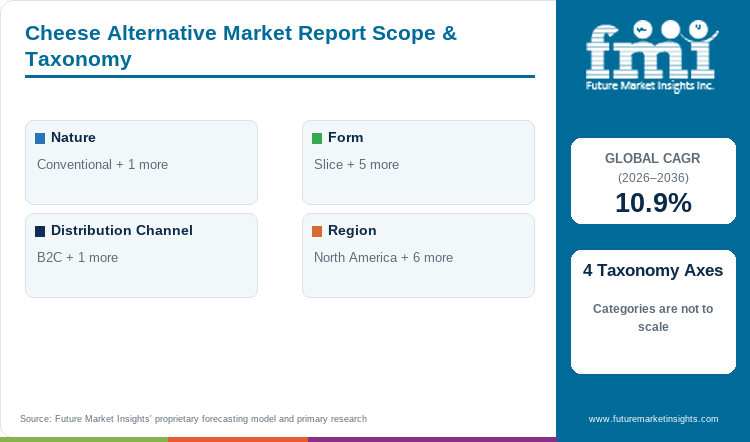Click the Cheese Alternative Market Report title
This screenshot has height=442, width=750.
pyautogui.click(x=241, y=46)
